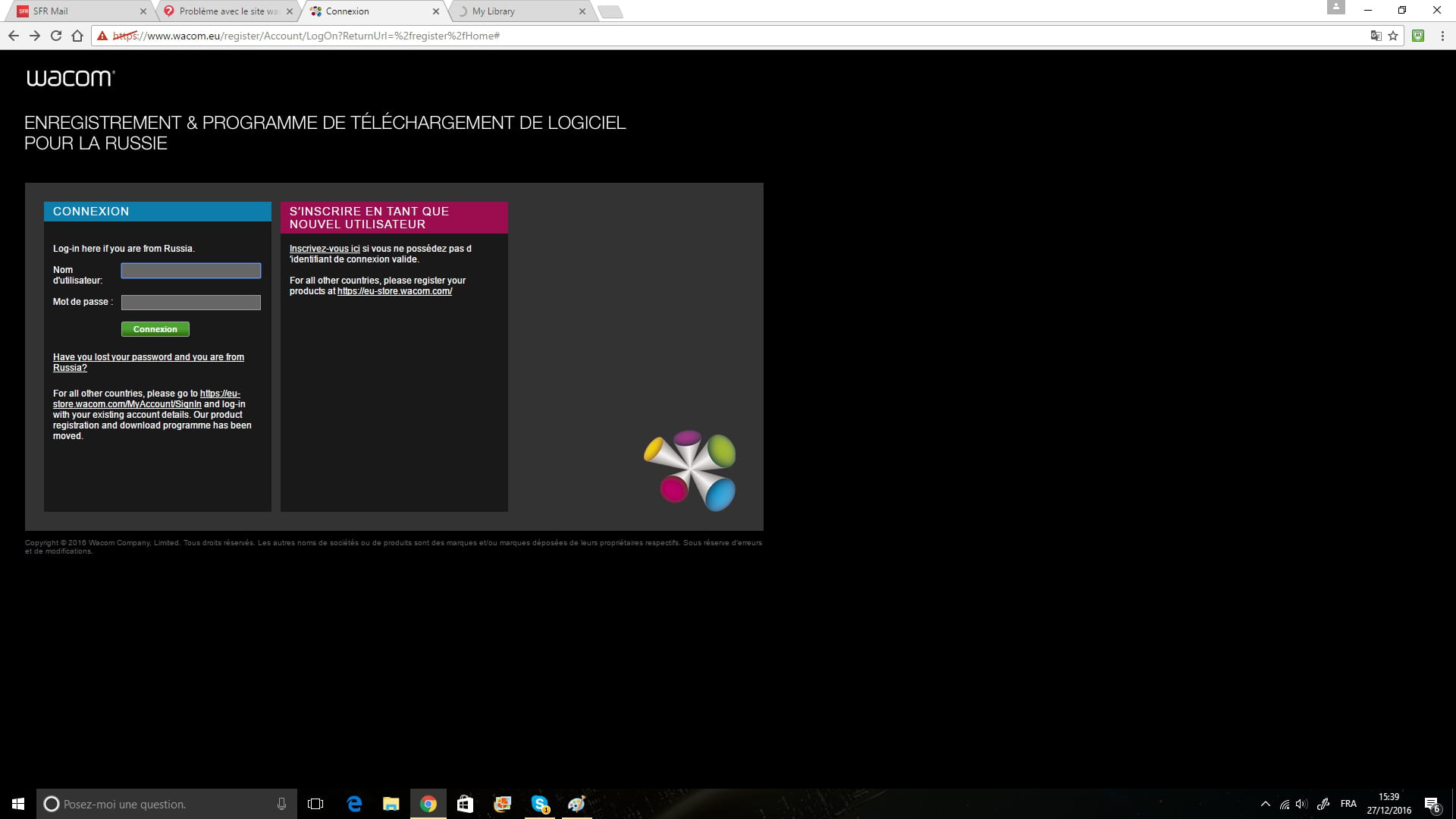
Task: Open the Windows Start menu
Action: [x=18, y=804]
